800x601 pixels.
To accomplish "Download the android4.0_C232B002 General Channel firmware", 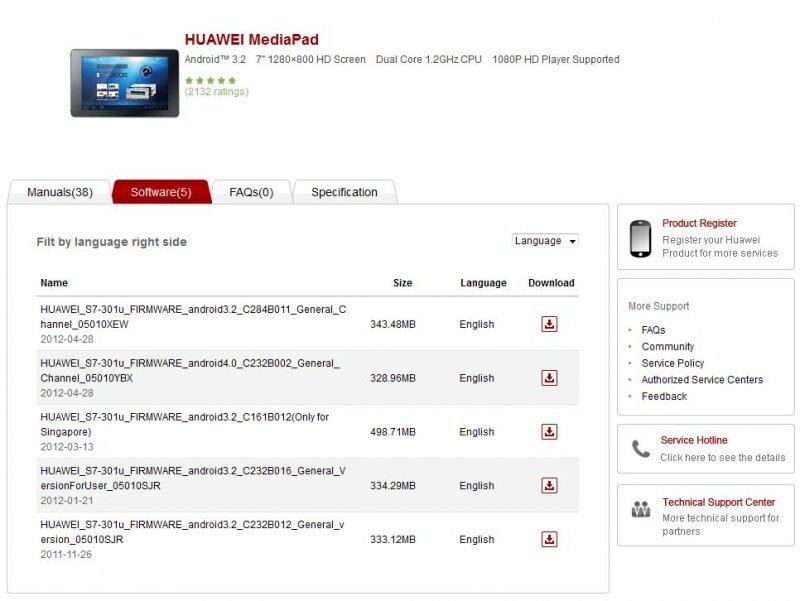I will pos(550,378).
